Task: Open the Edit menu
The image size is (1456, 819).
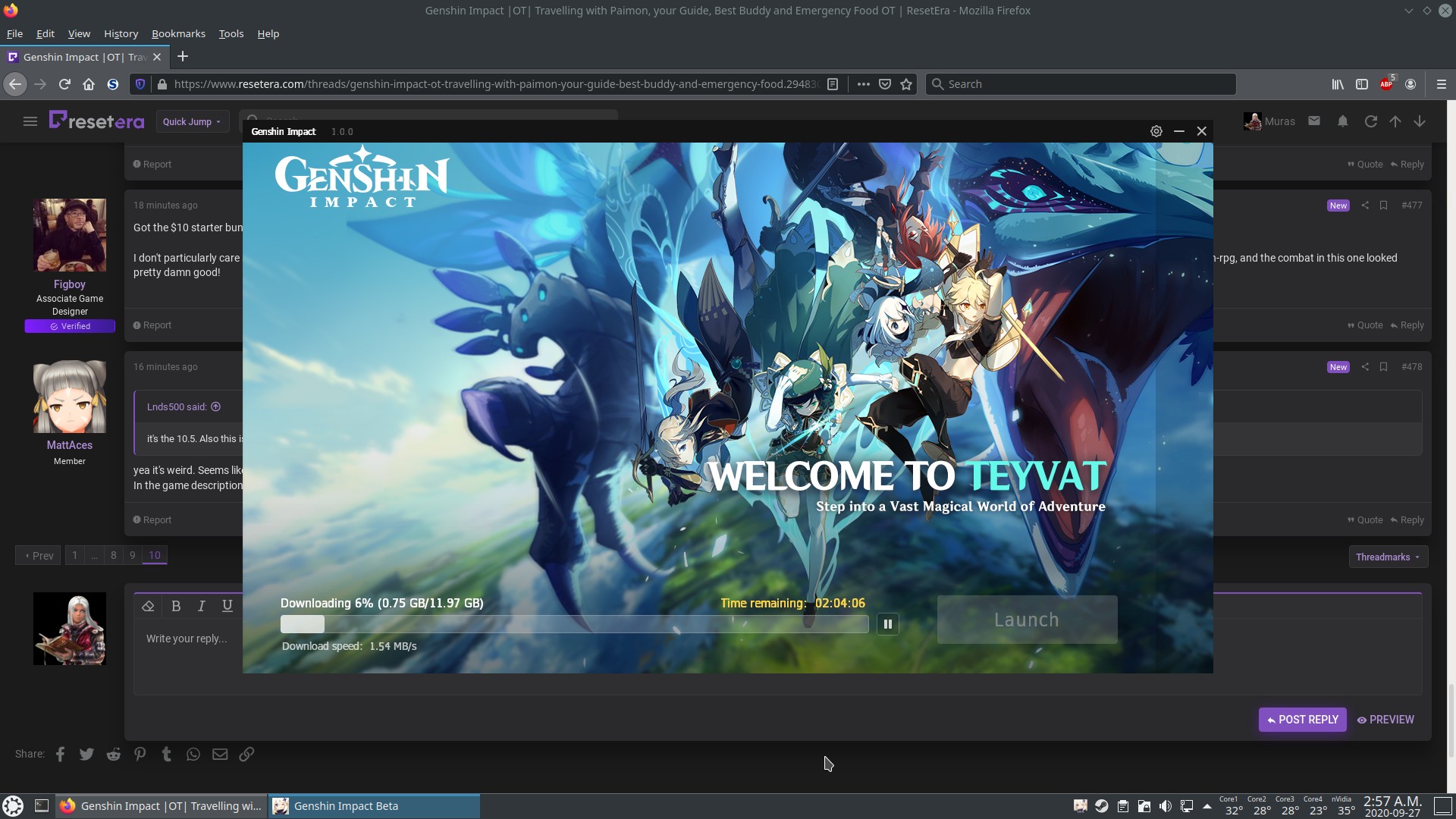Action: [x=45, y=33]
